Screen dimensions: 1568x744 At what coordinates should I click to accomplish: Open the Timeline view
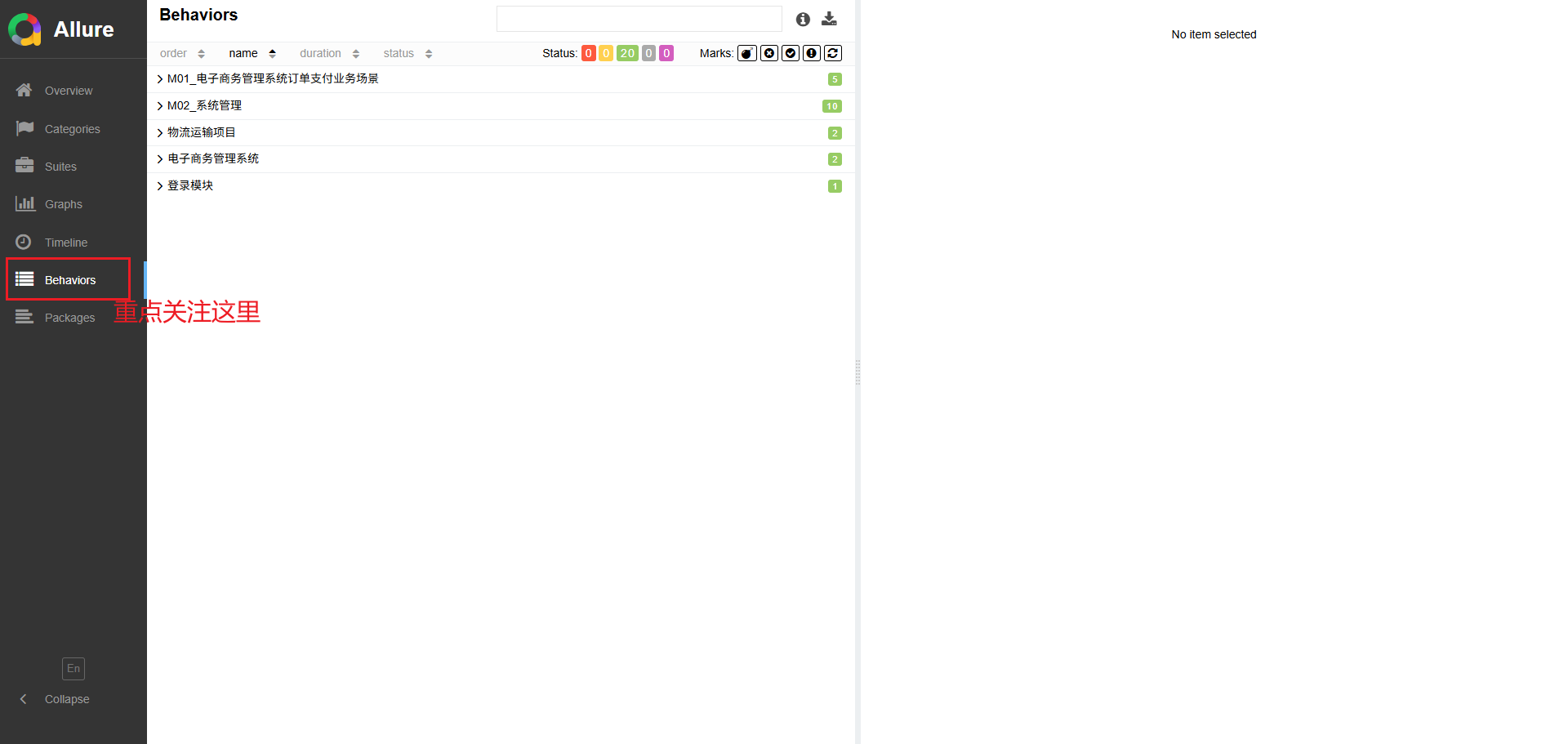click(73, 243)
